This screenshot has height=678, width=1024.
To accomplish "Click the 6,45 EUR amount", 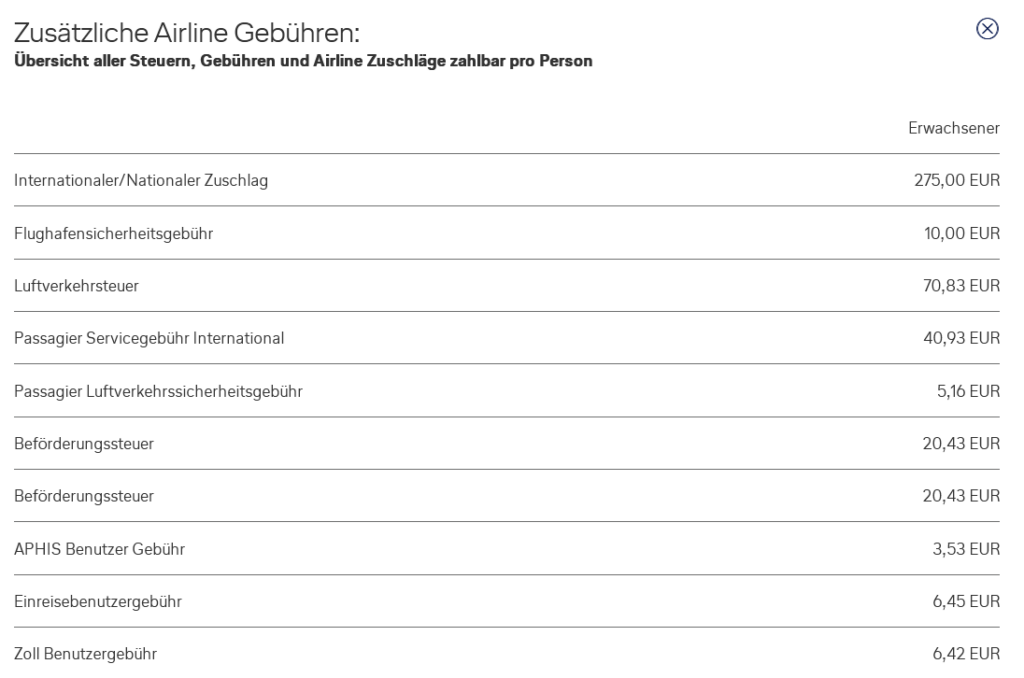I will tap(964, 601).
